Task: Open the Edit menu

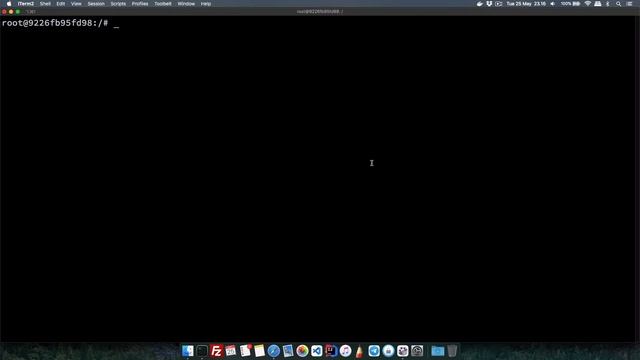Action: pos(61,4)
